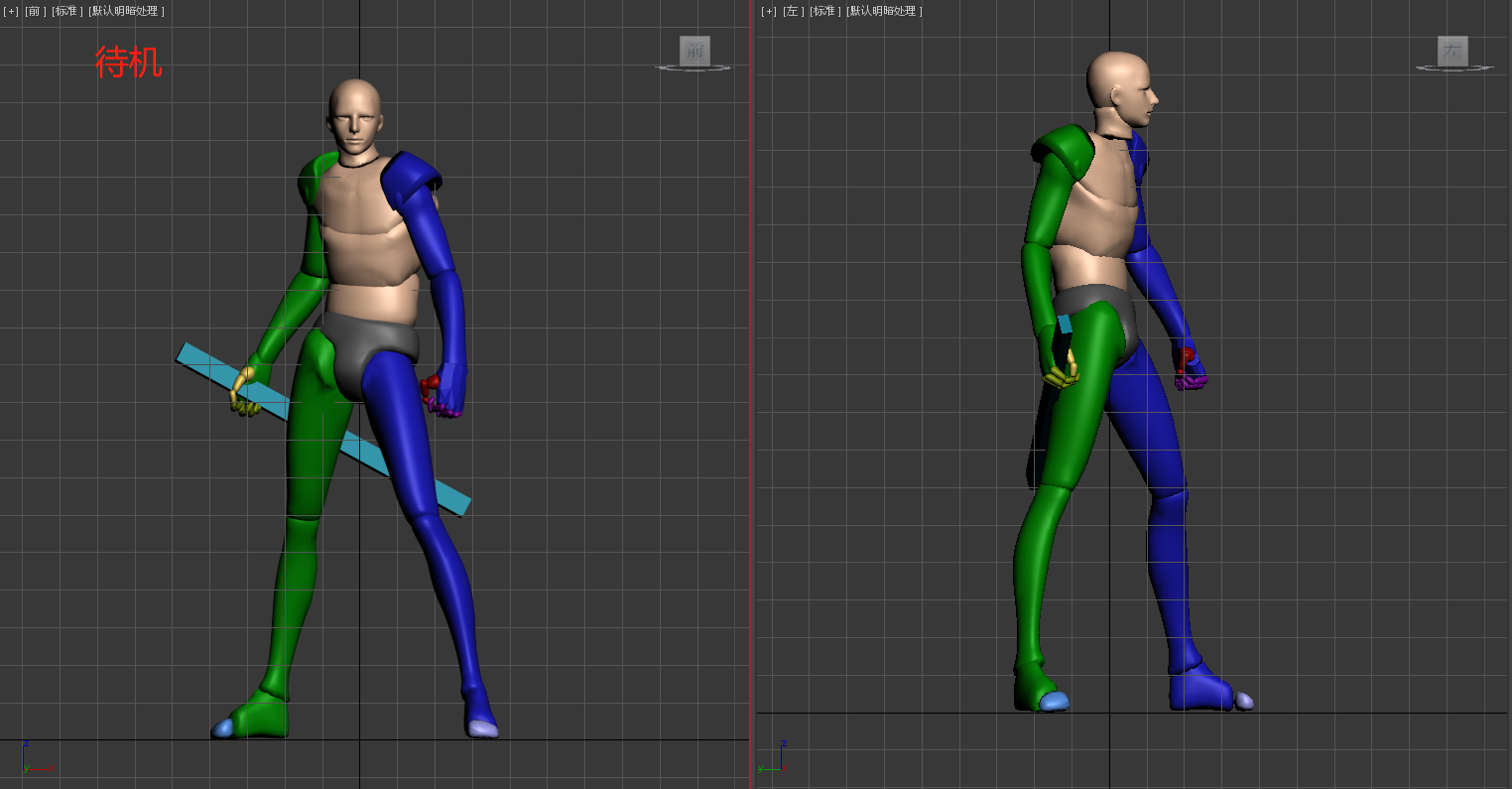The height and width of the screenshot is (789, 1512).
Task: Select the blue calf in 左 viewport
Action: [1171, 576]
